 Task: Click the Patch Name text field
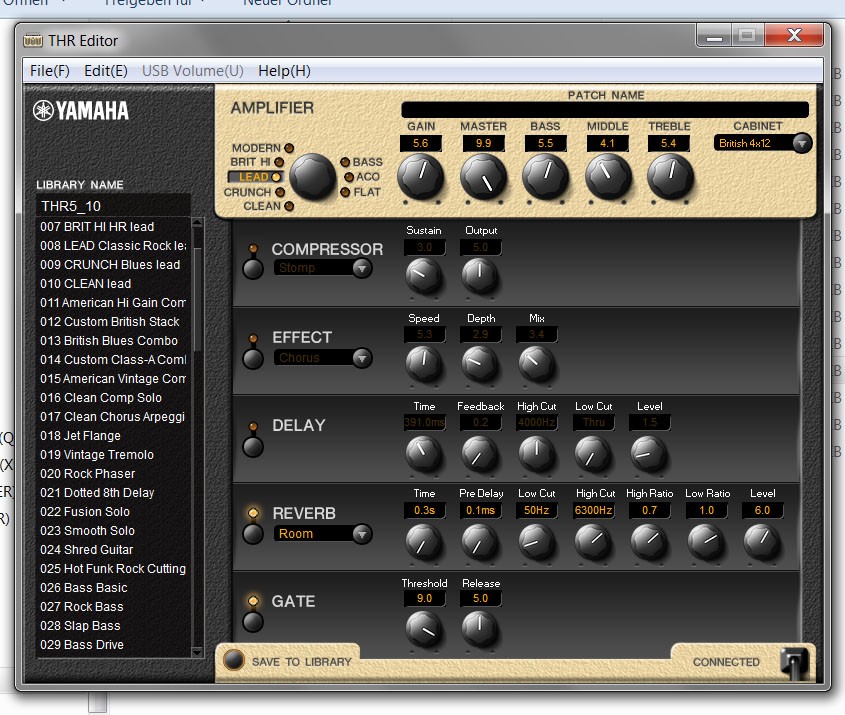click(605, 109)
